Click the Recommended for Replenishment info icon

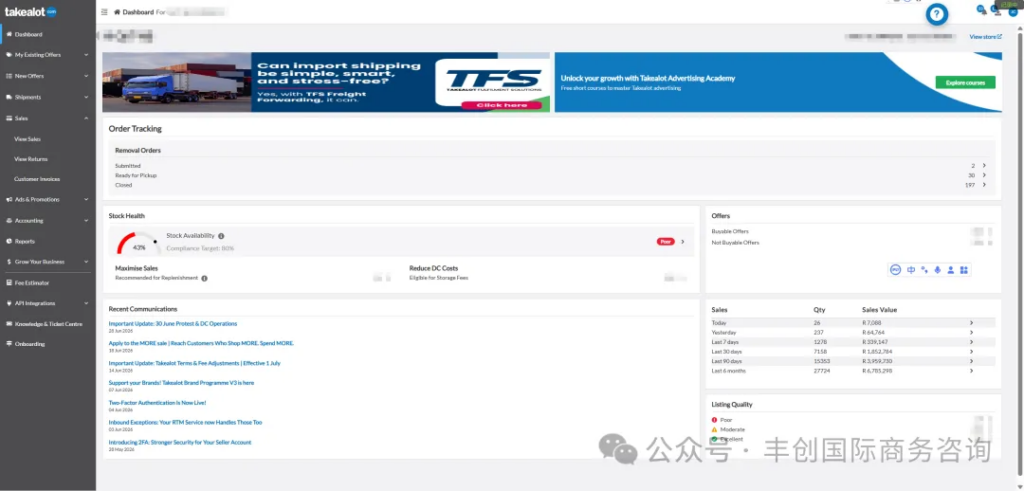tap(204, 278)
